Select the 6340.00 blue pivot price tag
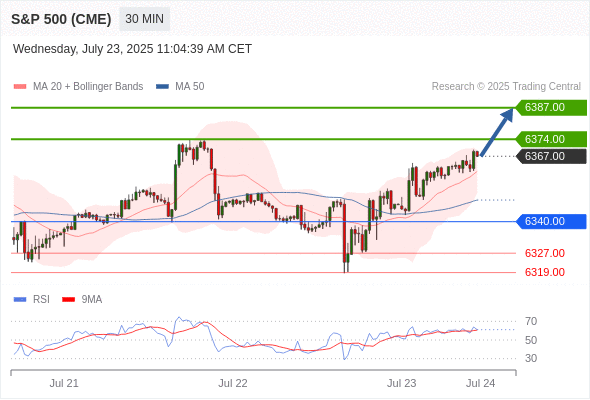Viewport: 590px width, 400px height. pos(551,221)
